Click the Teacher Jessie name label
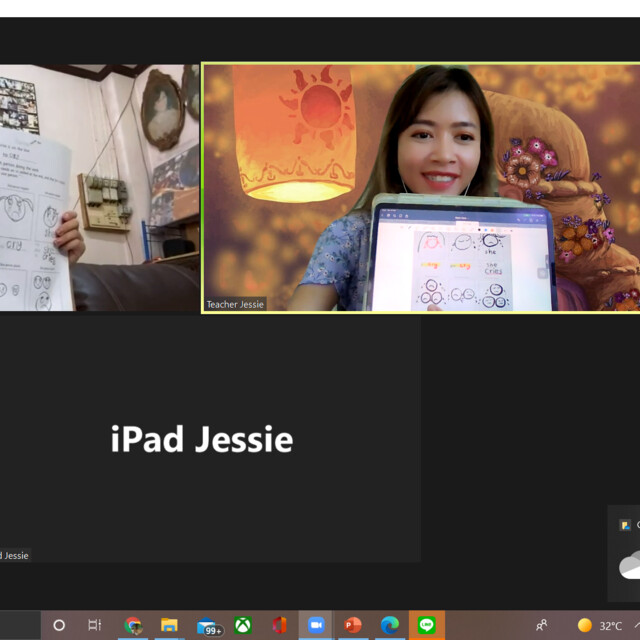640x640 pixels. tap(235, 304)
